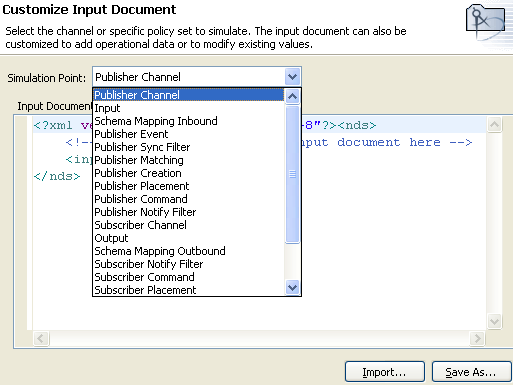
Task: Choose Publisher Placement from list
Action: (189, 186)
